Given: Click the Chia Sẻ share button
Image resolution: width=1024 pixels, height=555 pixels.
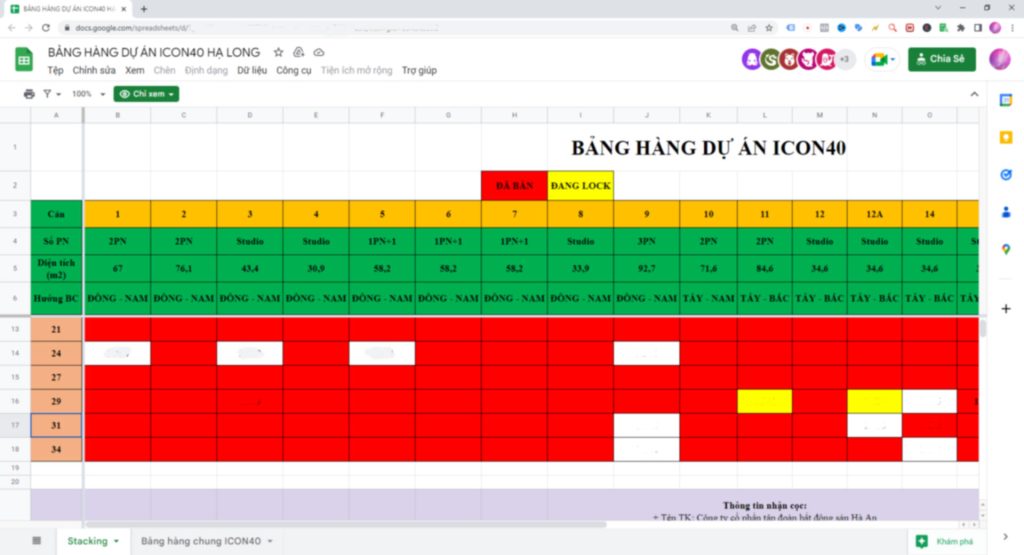Looking at the screenshot, I should 942,59.
